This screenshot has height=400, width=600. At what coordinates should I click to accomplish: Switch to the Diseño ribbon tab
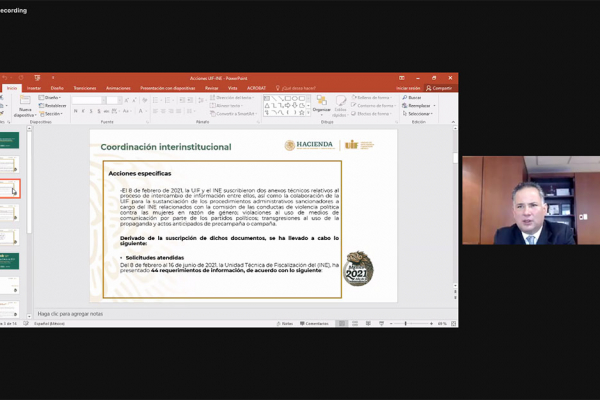(x=57, y=88)
